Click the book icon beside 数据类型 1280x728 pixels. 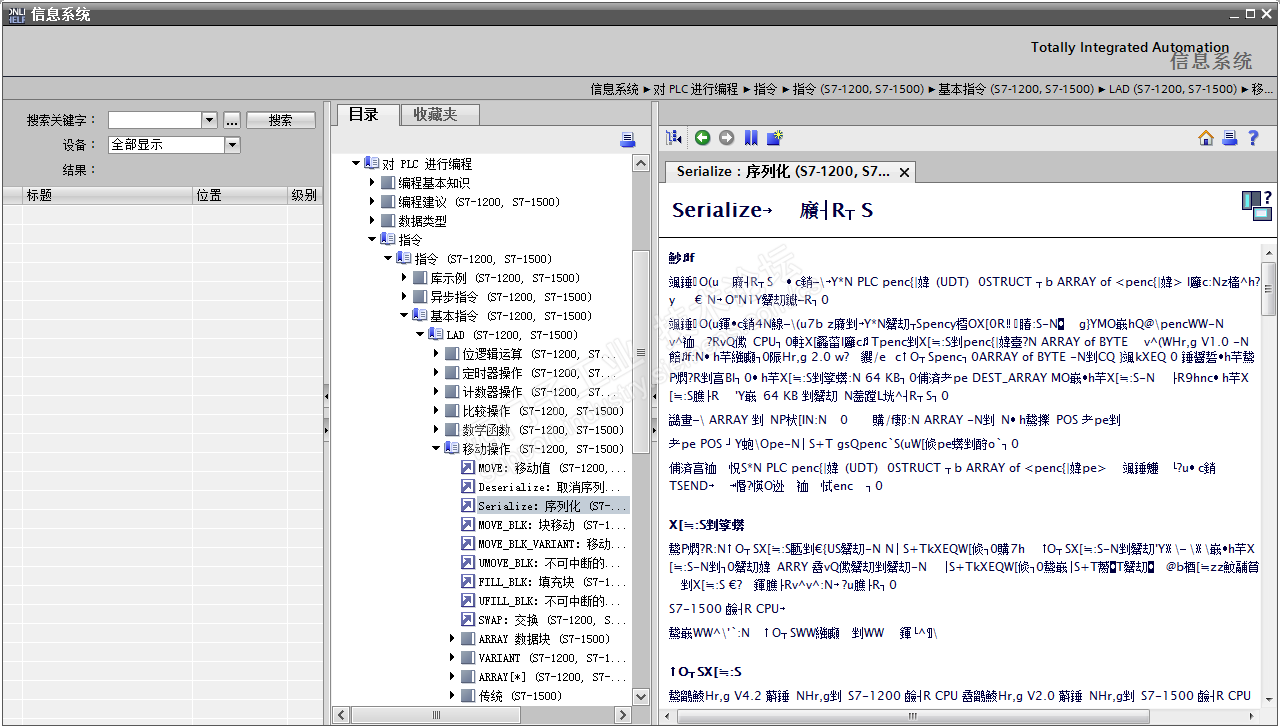387,221
